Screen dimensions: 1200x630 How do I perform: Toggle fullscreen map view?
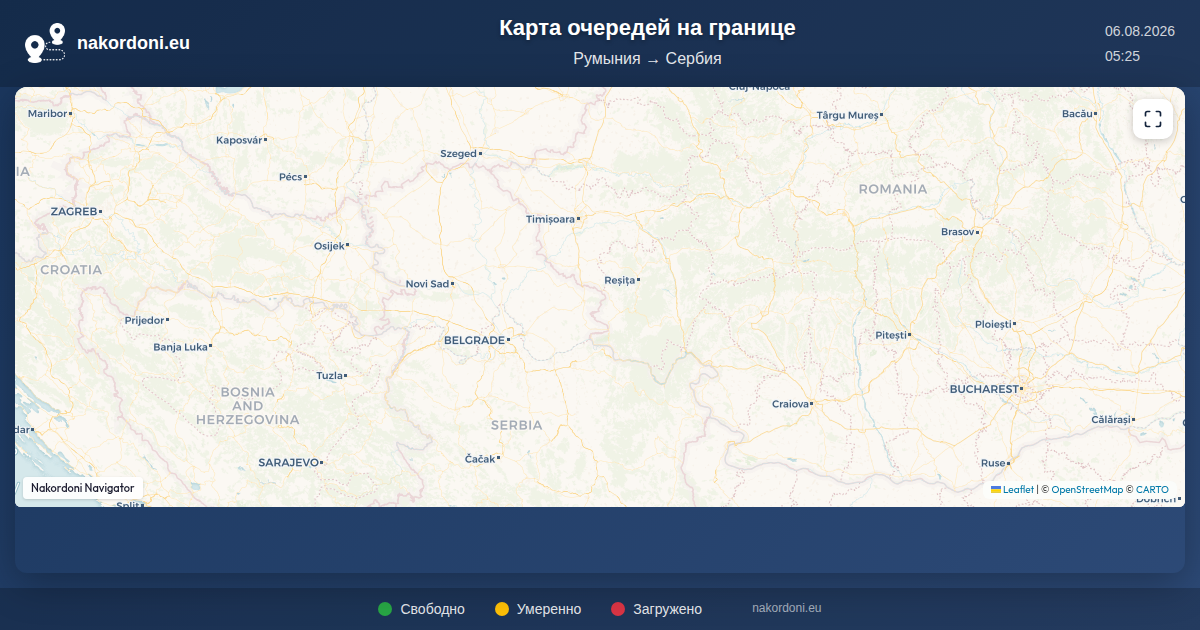(1153, 119)
